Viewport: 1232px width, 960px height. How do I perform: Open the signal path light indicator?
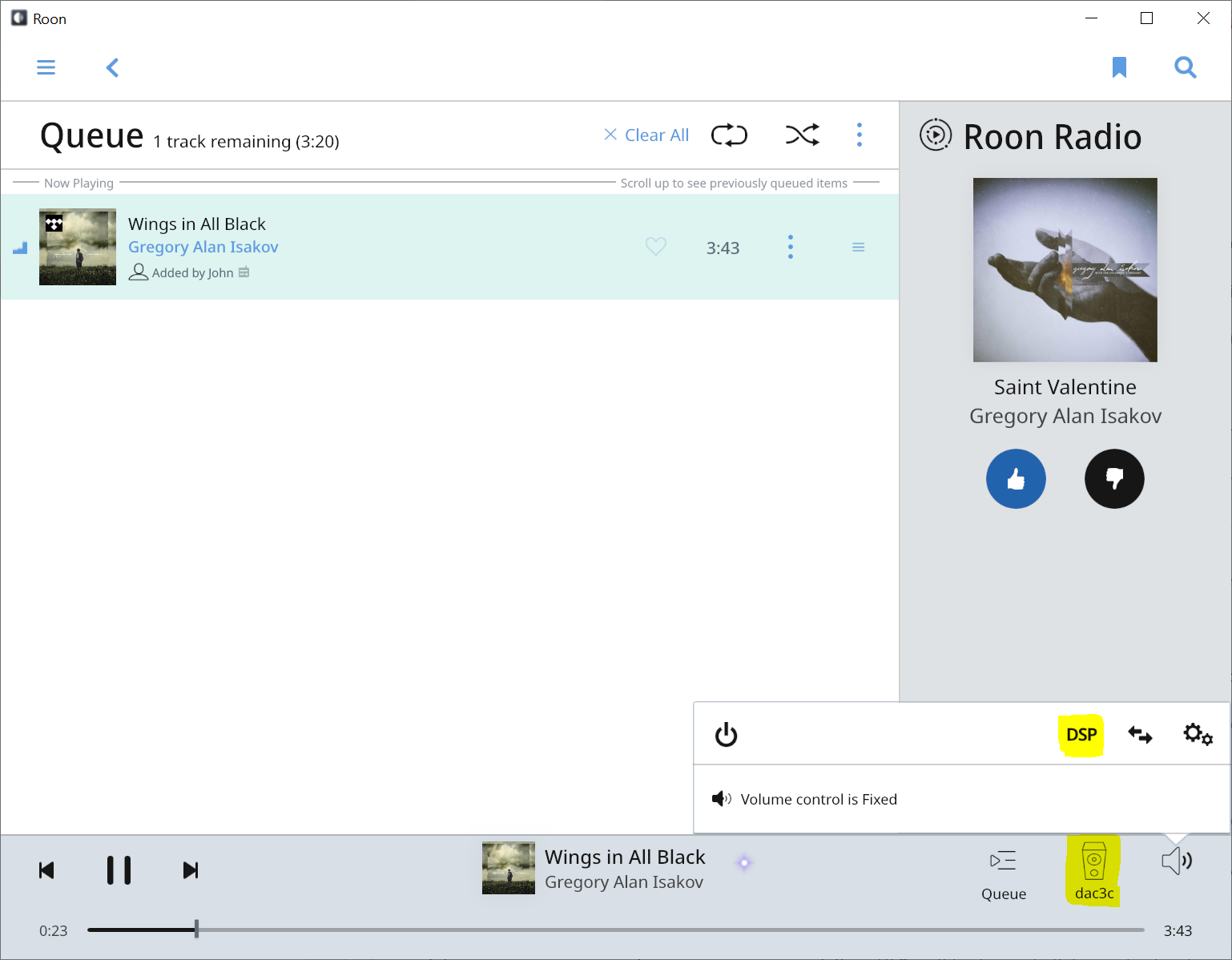pyautogui.click(x=744, y=863)
